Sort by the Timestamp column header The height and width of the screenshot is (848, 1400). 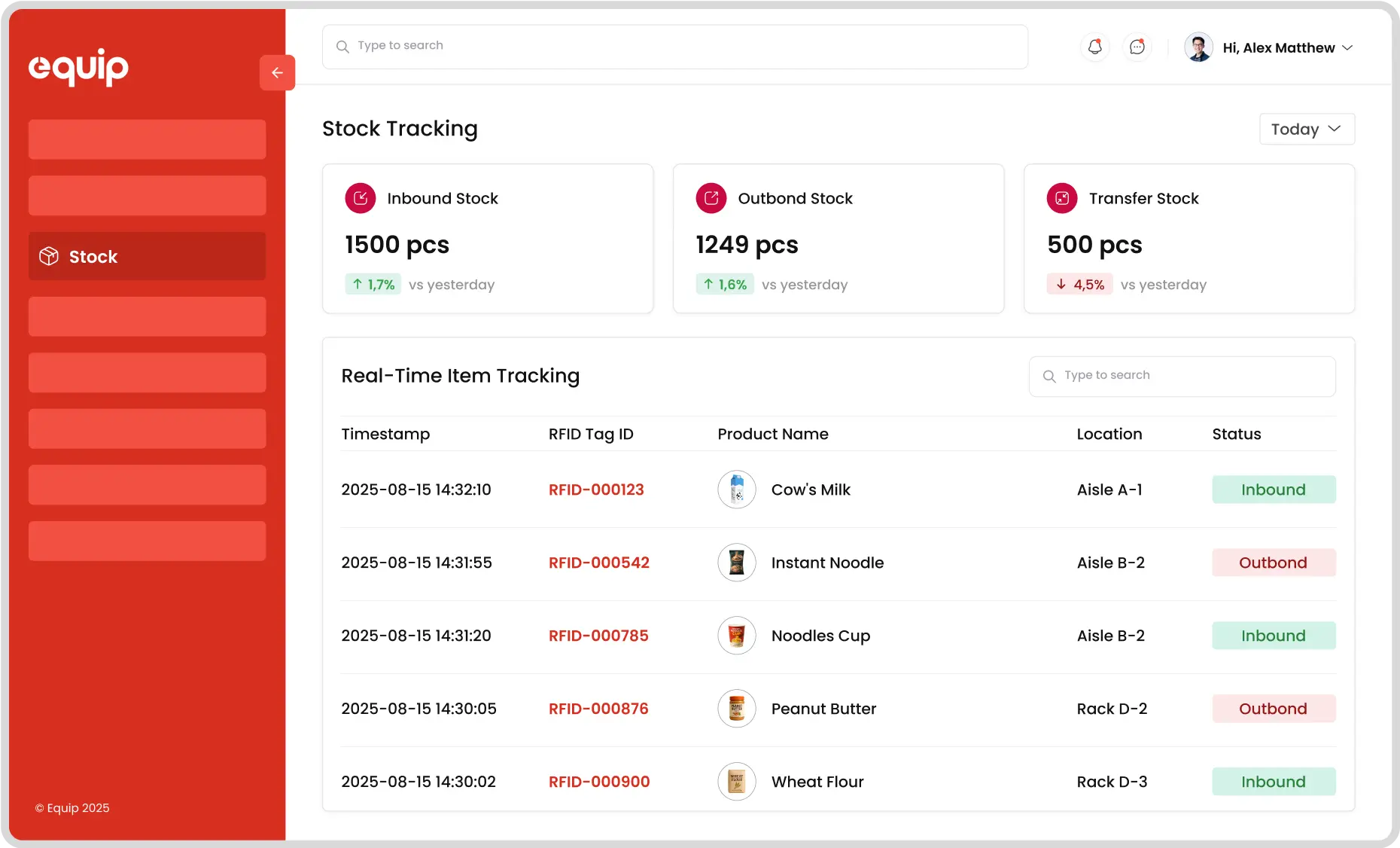385,434
